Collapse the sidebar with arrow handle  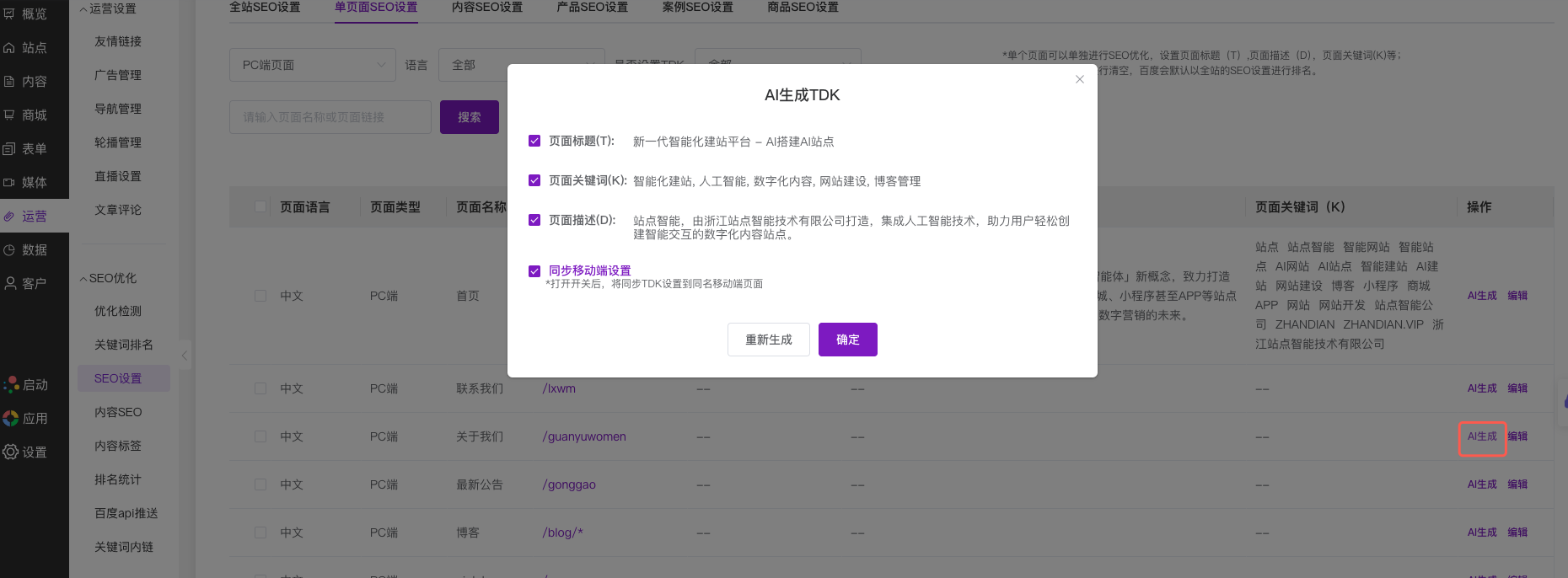point(185,355)
